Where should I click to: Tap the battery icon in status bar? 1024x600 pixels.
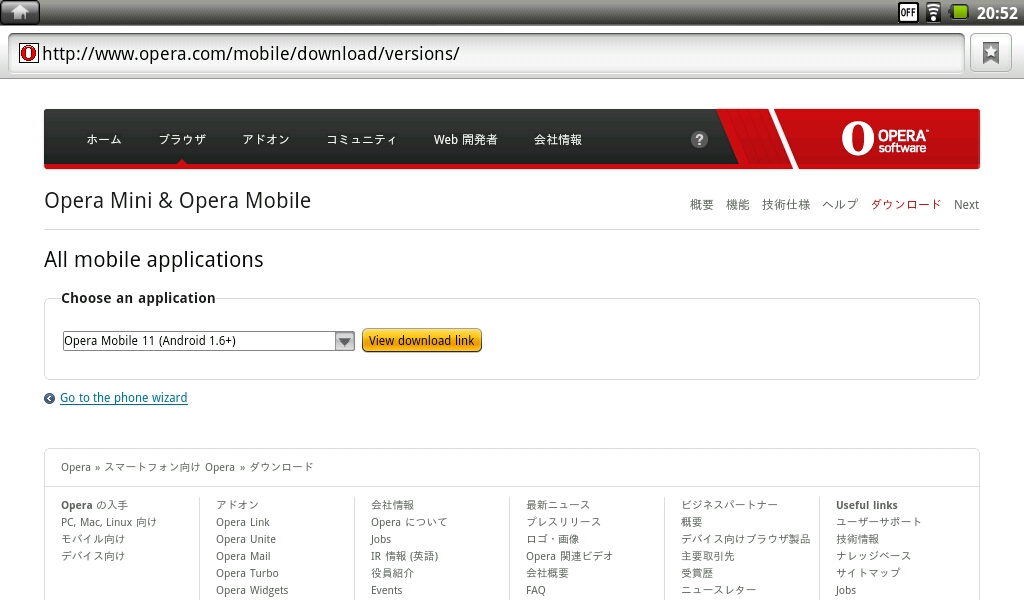click(959, 12)
